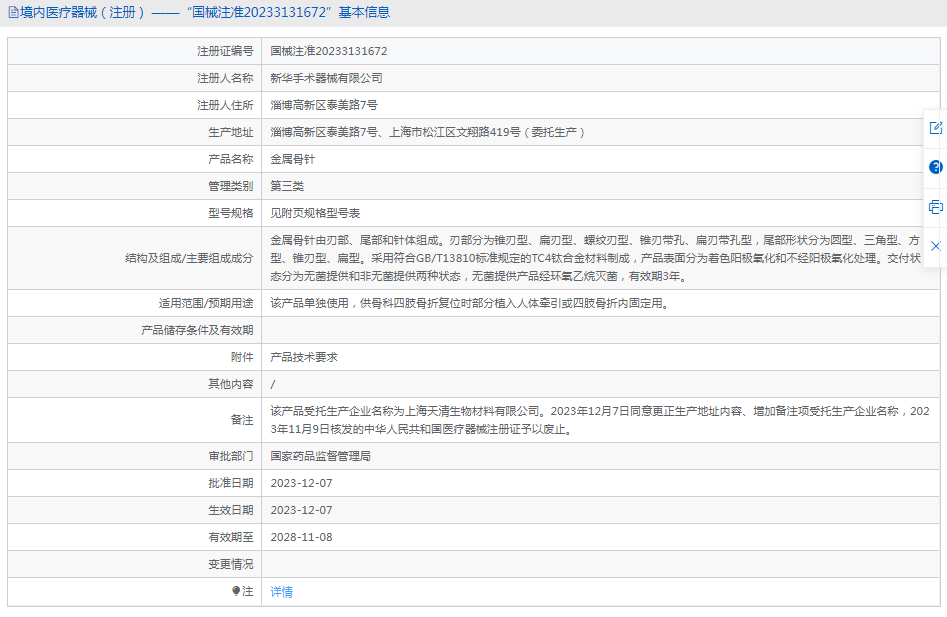Click attachment value 产品技术要求
This screenshot has height=617, width=947.
[304, 357]
